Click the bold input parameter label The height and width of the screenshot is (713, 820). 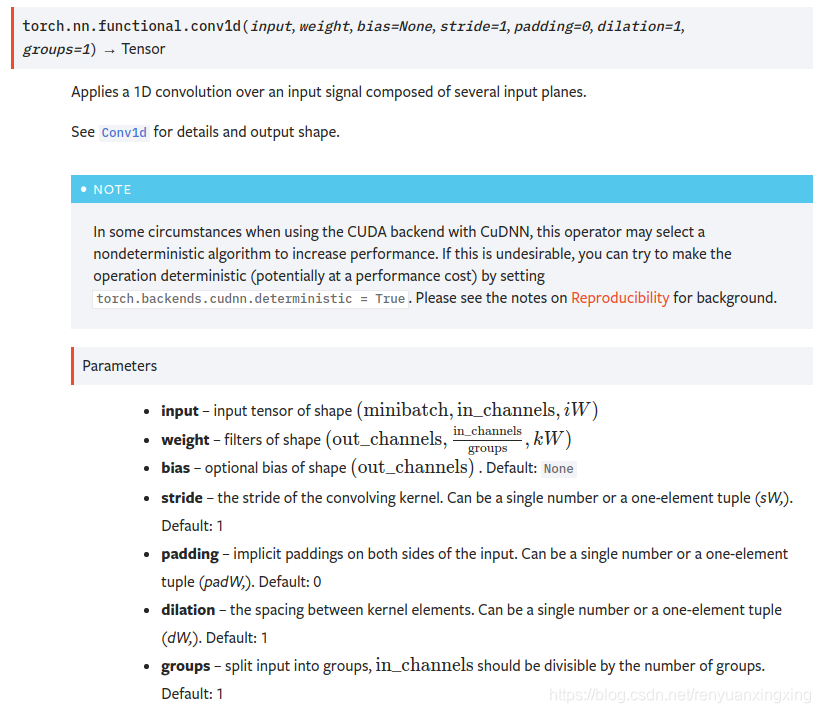click(x=179, y=410)
